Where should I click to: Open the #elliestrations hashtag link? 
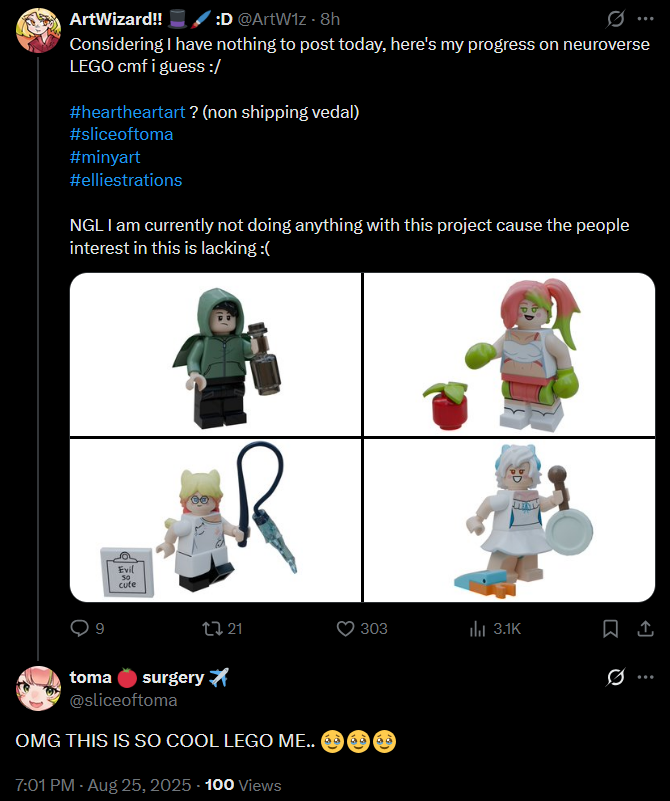coord(126,180)
